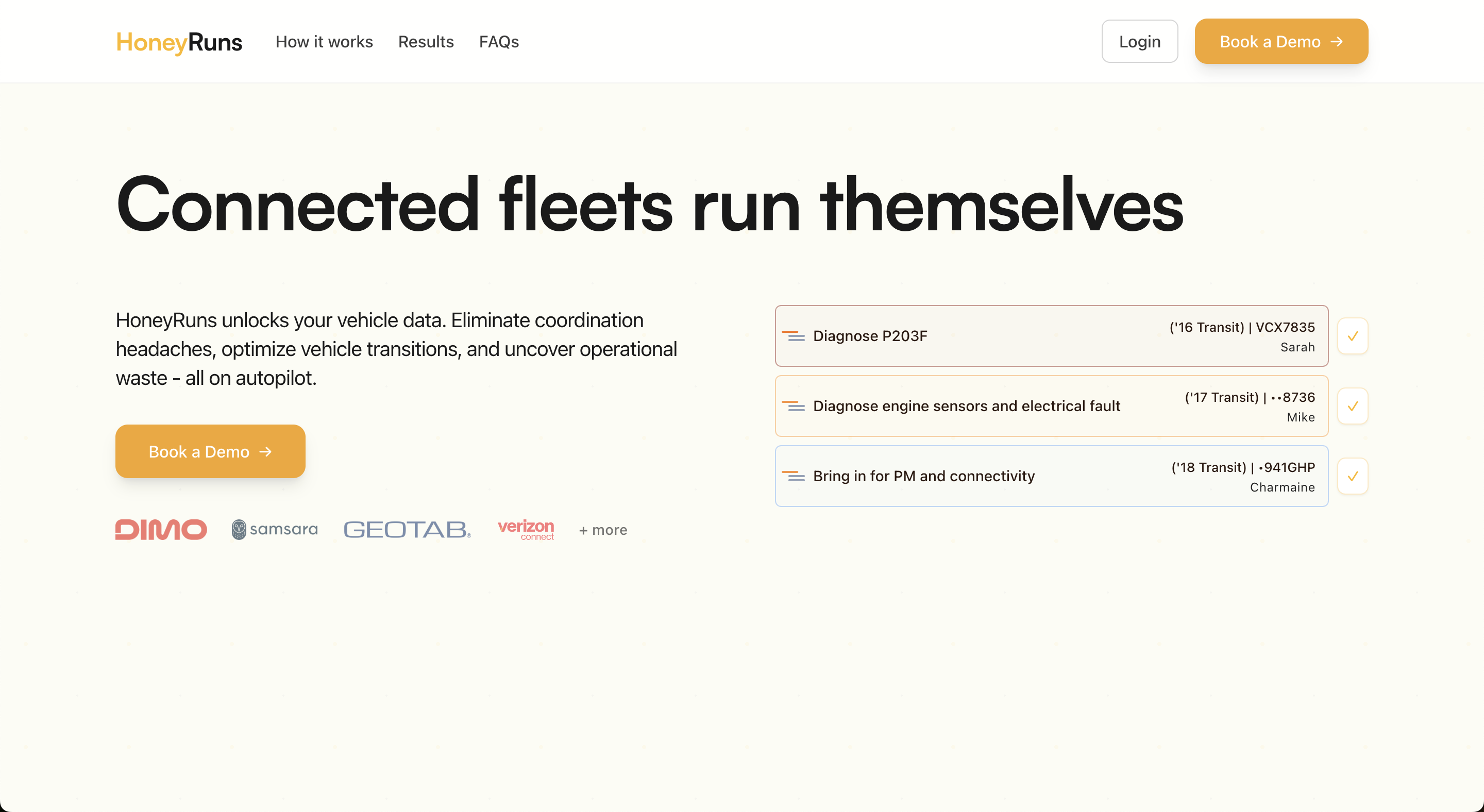Click Book a Demo in header
1484x812 pixels.
tap(1280, 41)
